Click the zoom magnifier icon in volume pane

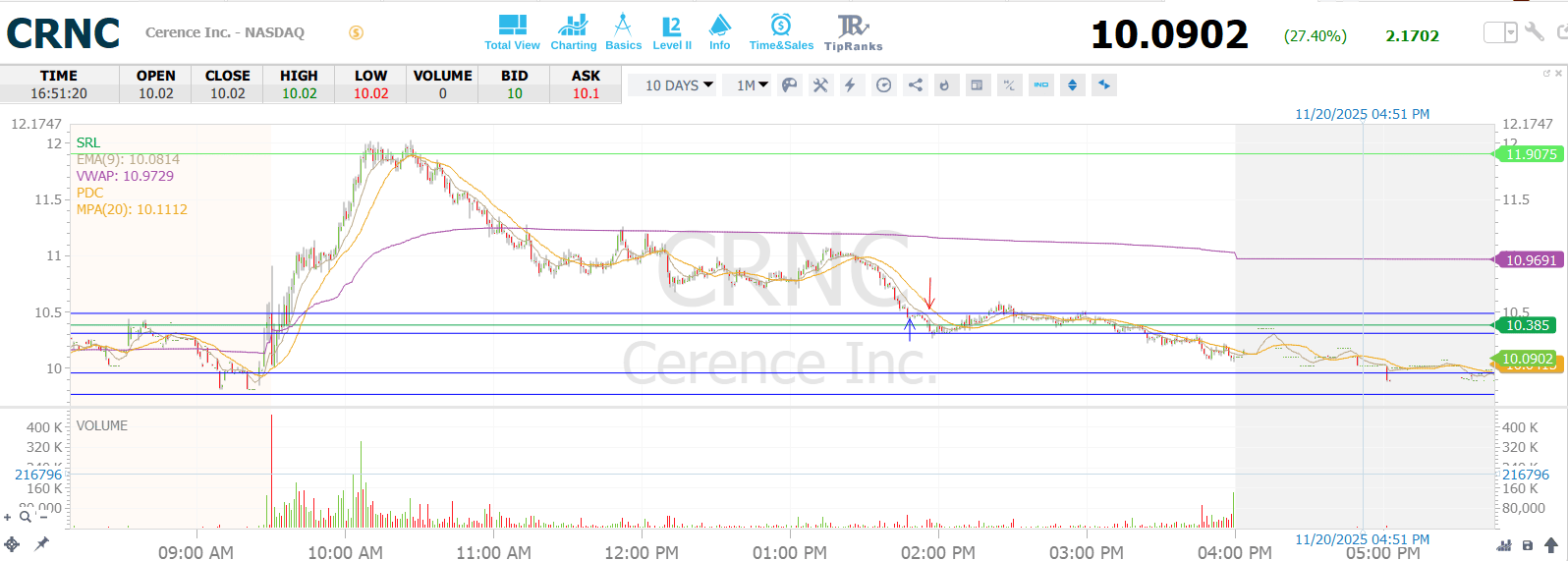pyautogui.click(x=26, y=517)
